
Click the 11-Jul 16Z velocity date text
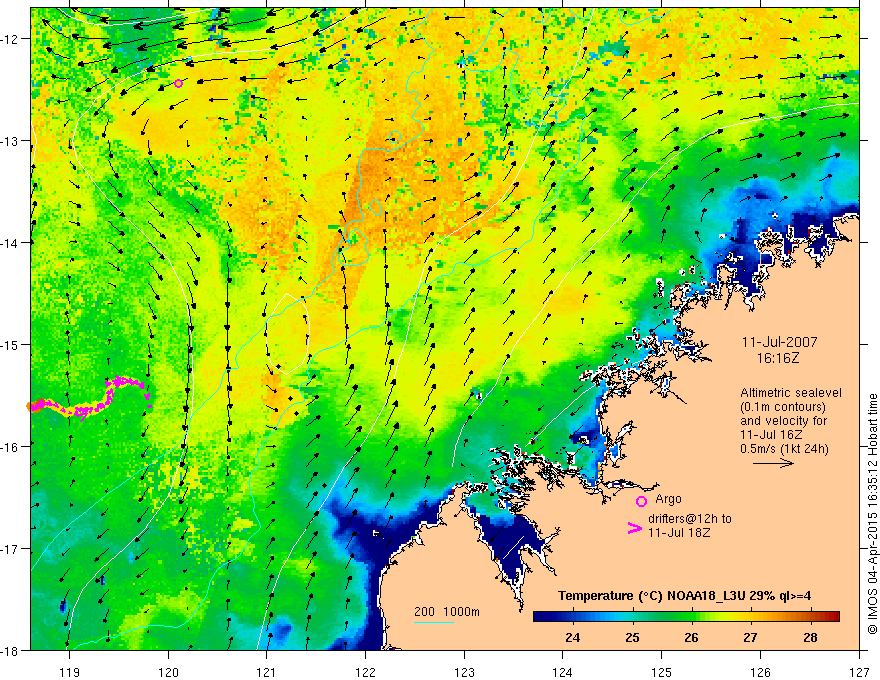click(770, 435)
